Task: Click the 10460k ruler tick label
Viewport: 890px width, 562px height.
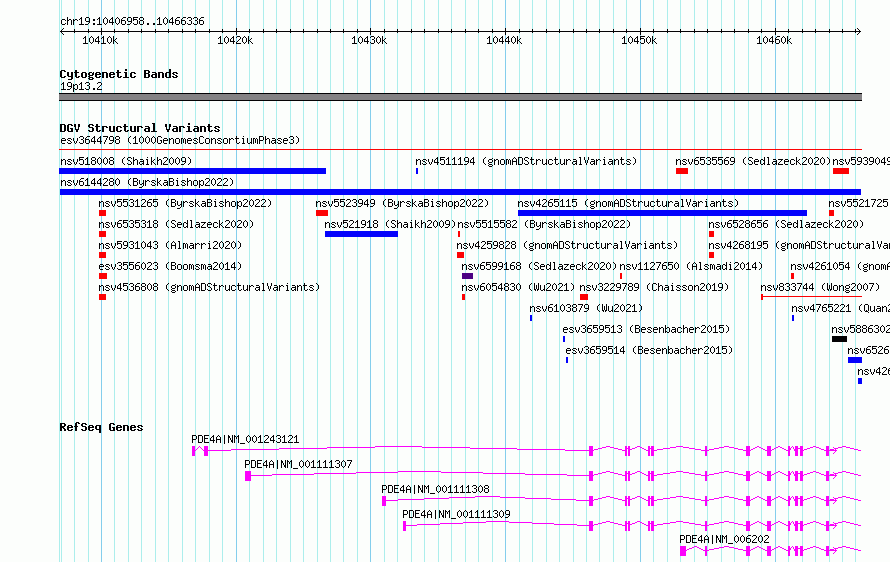Action: click(x=774, y=40)
